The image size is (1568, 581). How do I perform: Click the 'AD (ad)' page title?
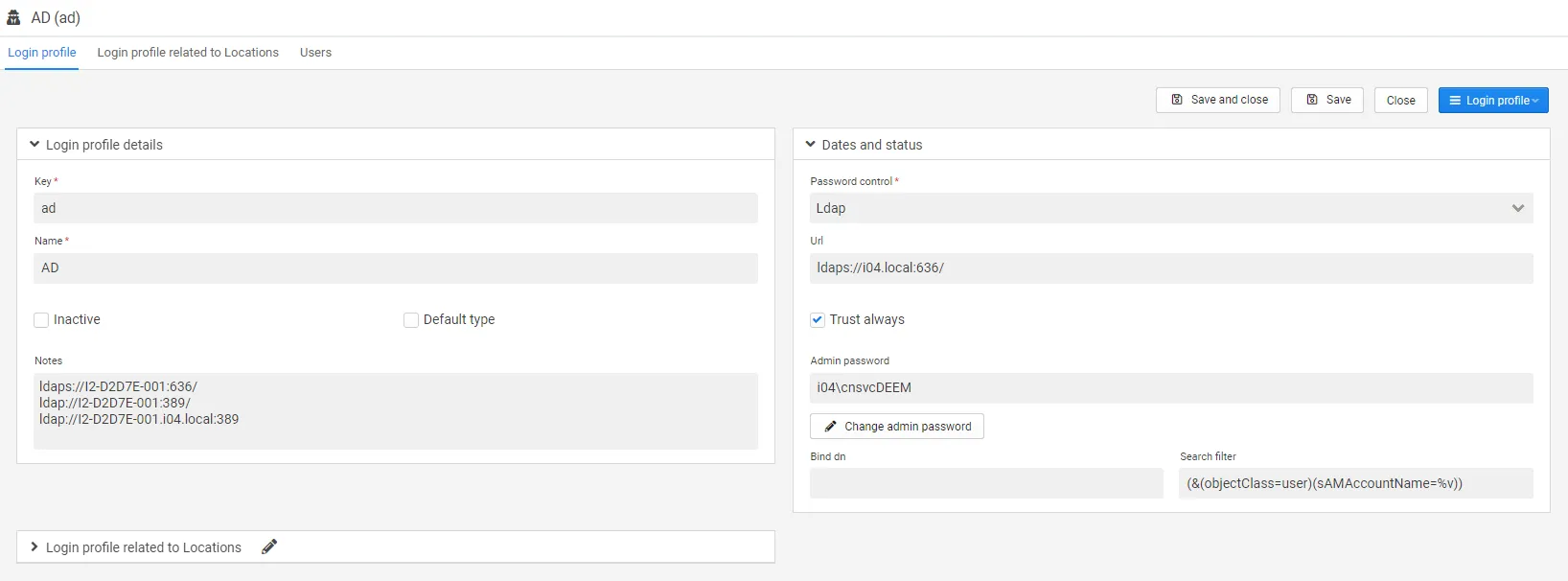[x=56, y=18]
